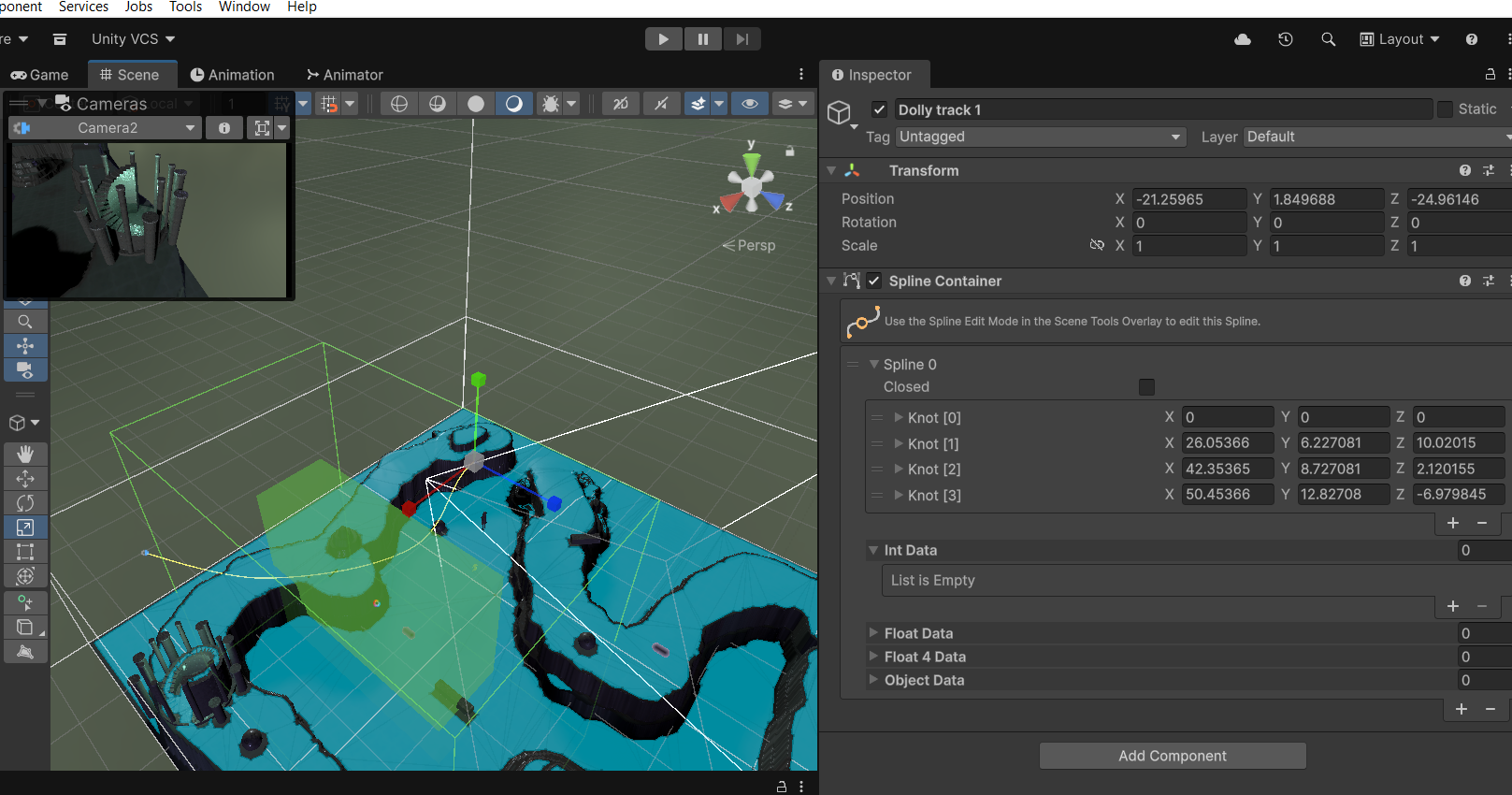
Task: Click the wireframe draw mode icon
Action: (x=399, y=104)
